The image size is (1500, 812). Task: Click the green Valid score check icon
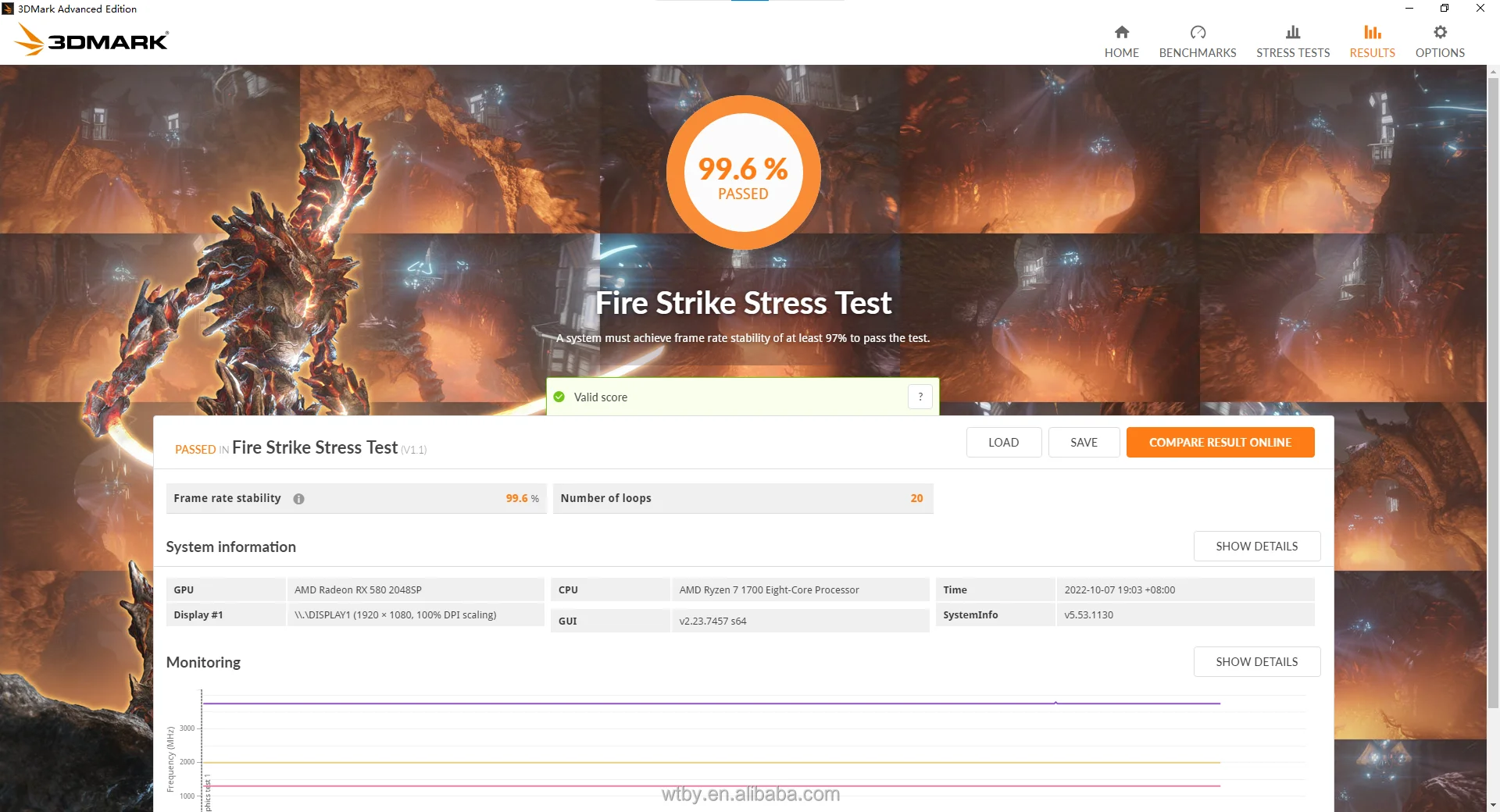(x=559, y=397)
